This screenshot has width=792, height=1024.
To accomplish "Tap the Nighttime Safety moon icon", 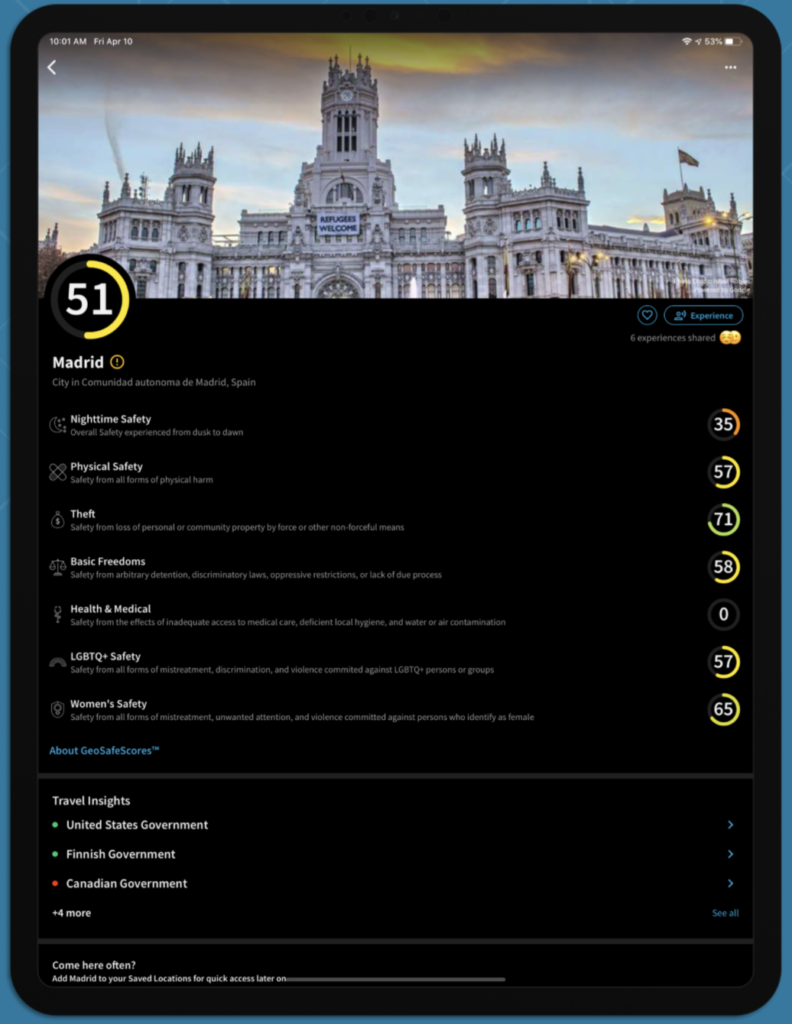I will coord(58,425).
